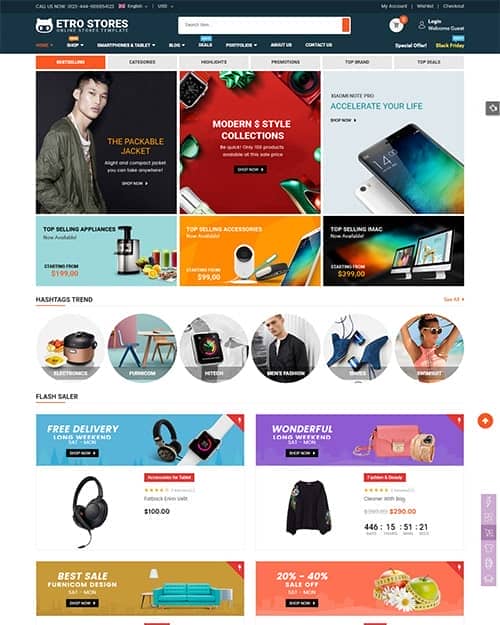Screen dimensions: 500x625
Task: Click the See All hashtags link
Action: (454, 299)
